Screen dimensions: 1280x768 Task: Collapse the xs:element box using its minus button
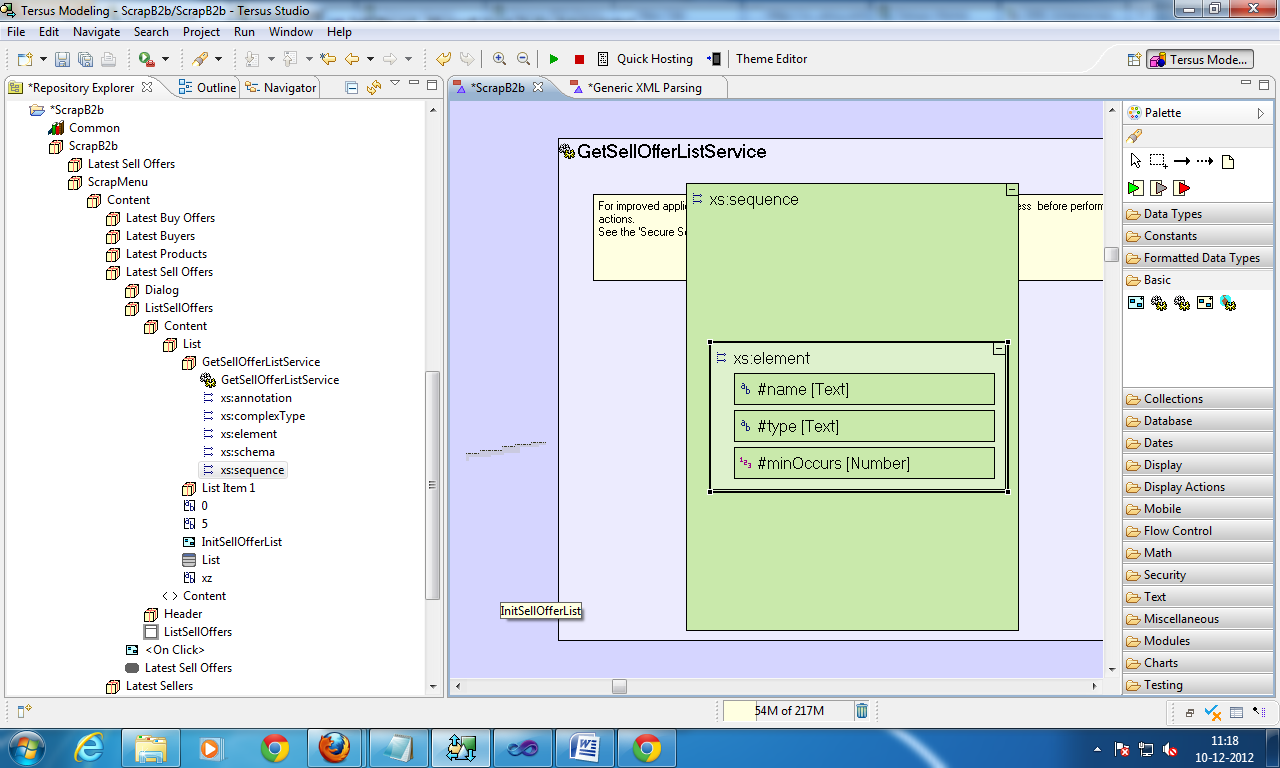pos(998,349)
